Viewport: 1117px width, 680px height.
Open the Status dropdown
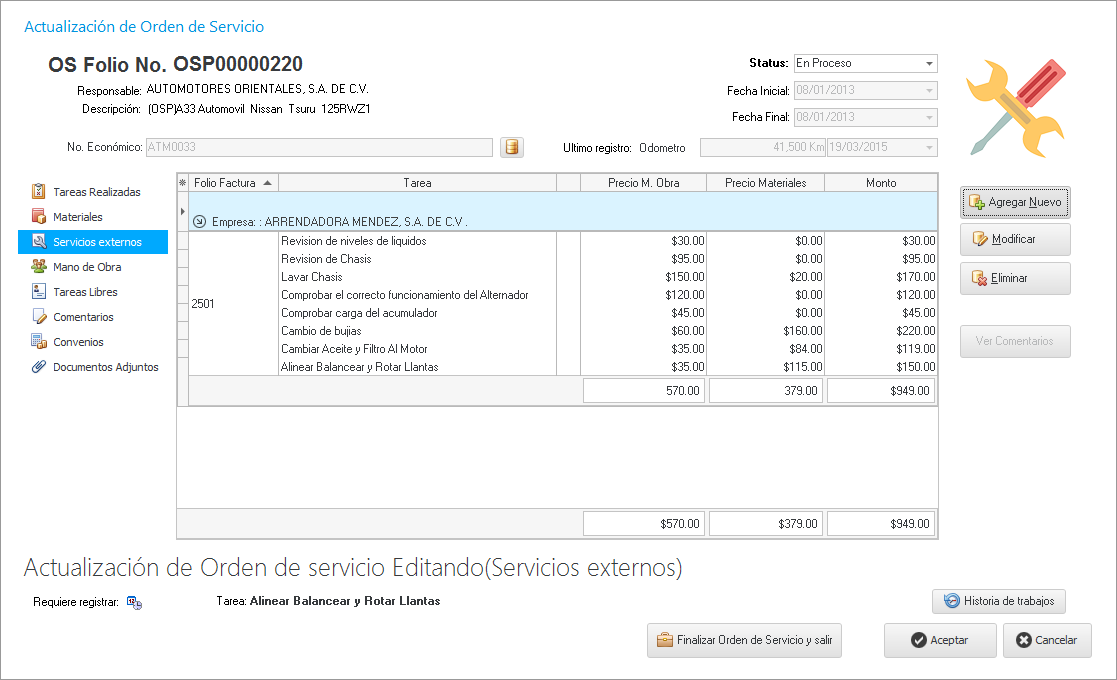[x=929, y=63]
